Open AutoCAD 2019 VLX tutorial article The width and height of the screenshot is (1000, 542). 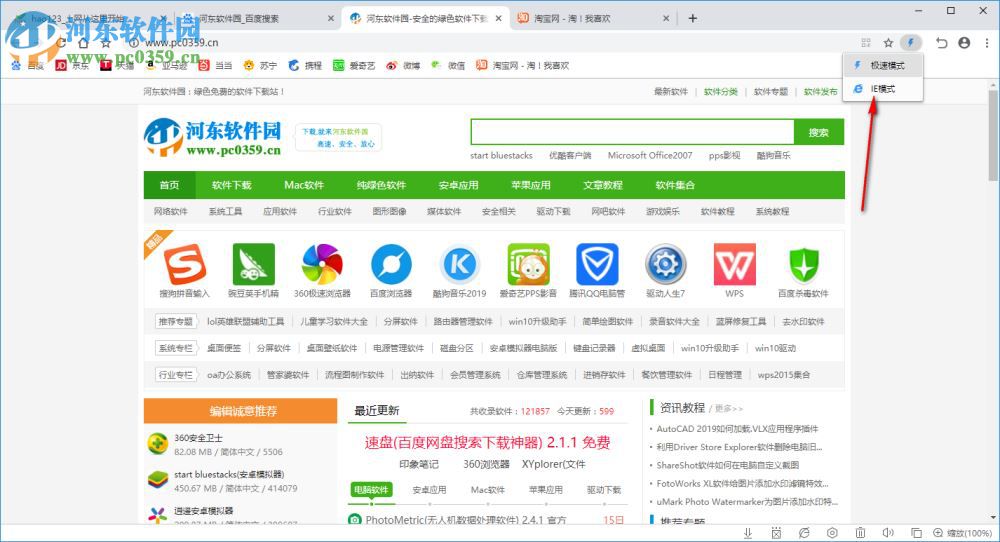[737, 429]
